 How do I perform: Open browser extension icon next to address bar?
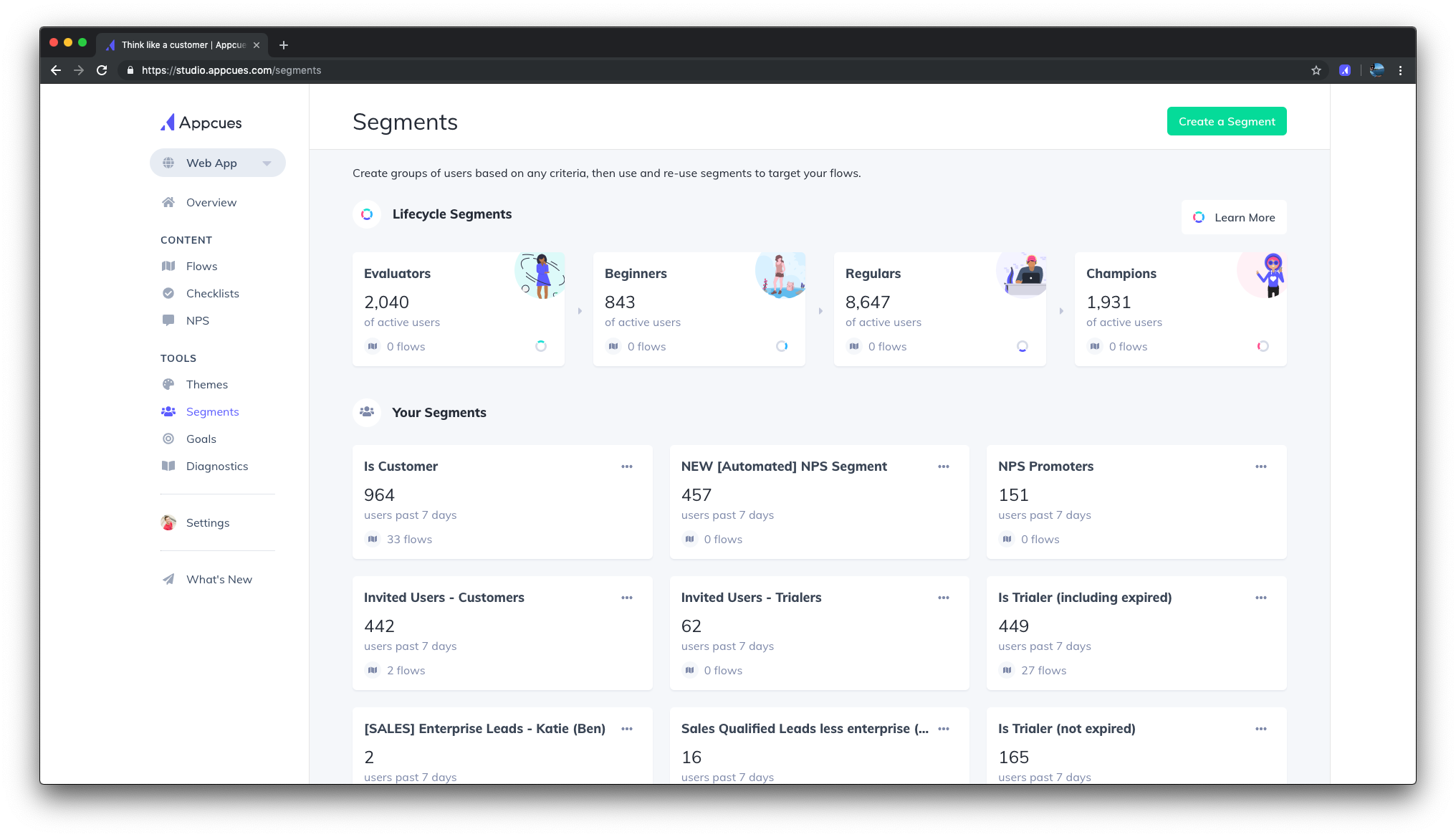[x=1345, y=70]
